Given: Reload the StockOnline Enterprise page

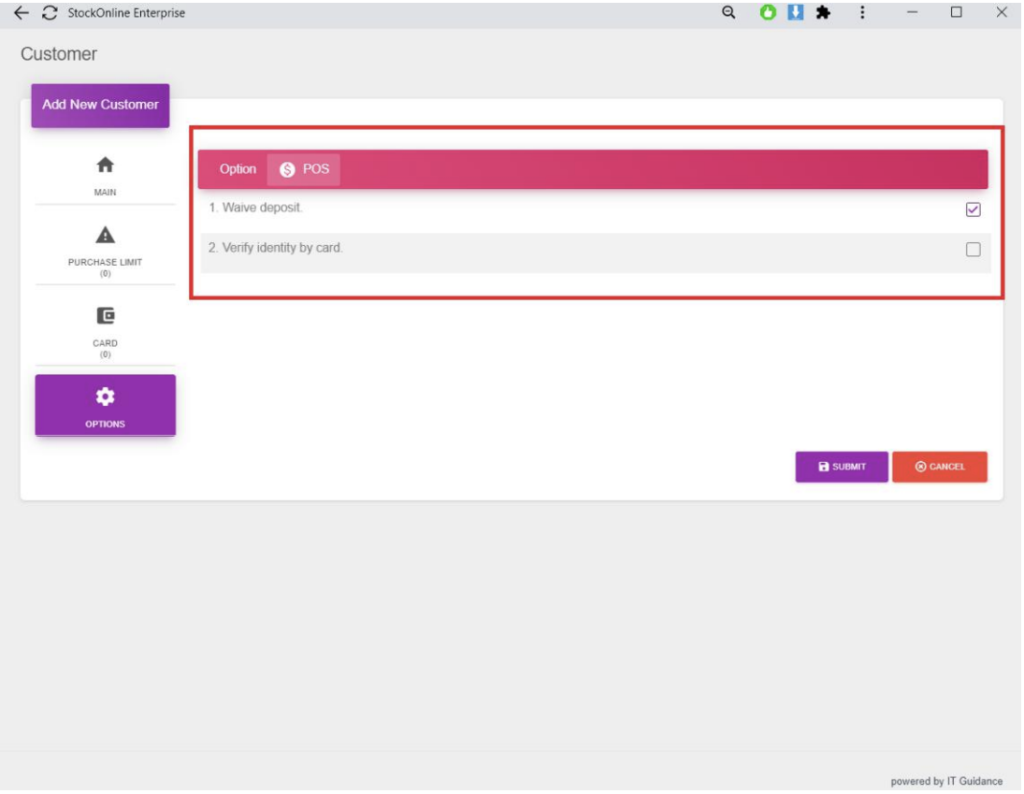Looking at the screenshot, I should pos(49,13).
